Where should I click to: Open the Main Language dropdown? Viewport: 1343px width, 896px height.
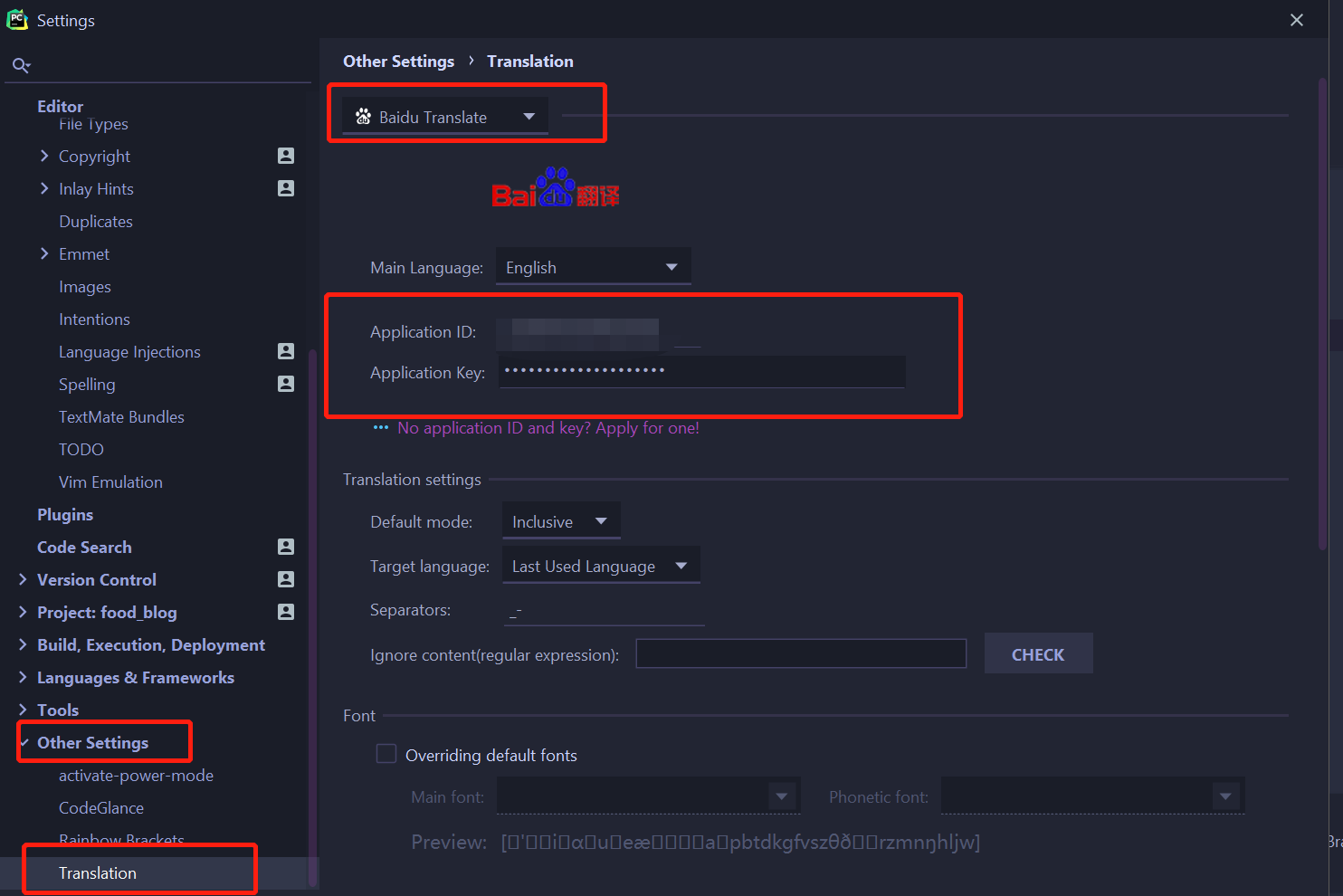pyautogui.click(x=594, y=267)
